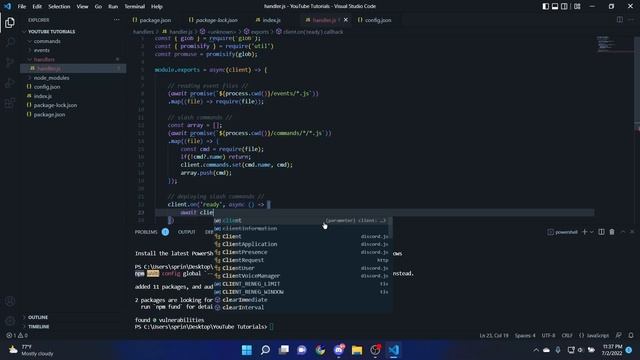Open the Help menu

point(157,7)
